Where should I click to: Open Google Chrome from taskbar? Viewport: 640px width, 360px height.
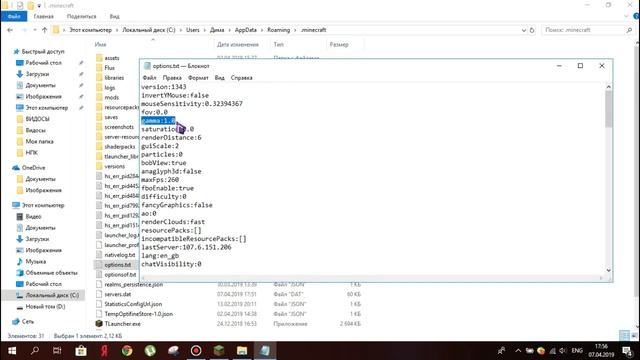point(127,351)
